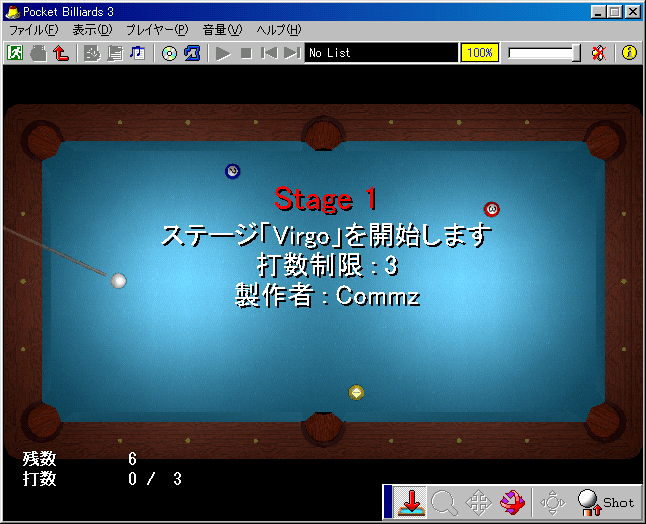The image size is (646, 524).
Task: Select the magnifier zoom tool
Action: coord(444,503)
